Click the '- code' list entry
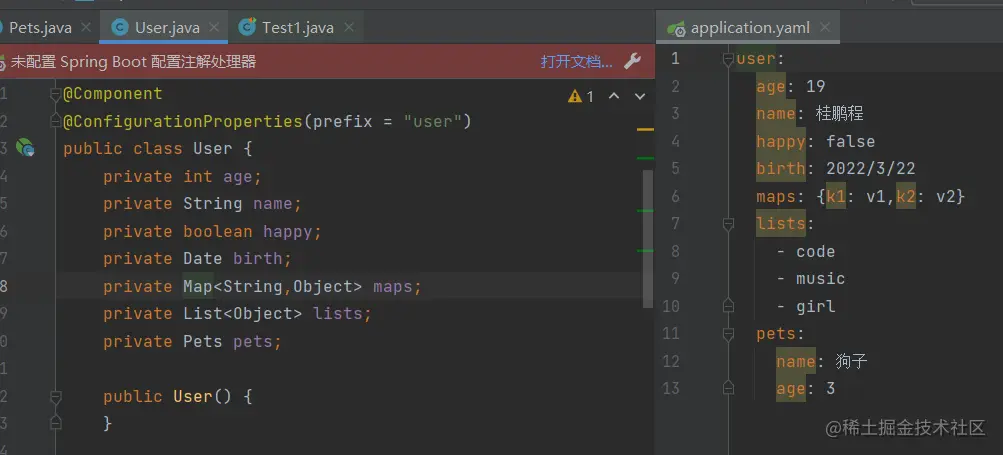 806,251
